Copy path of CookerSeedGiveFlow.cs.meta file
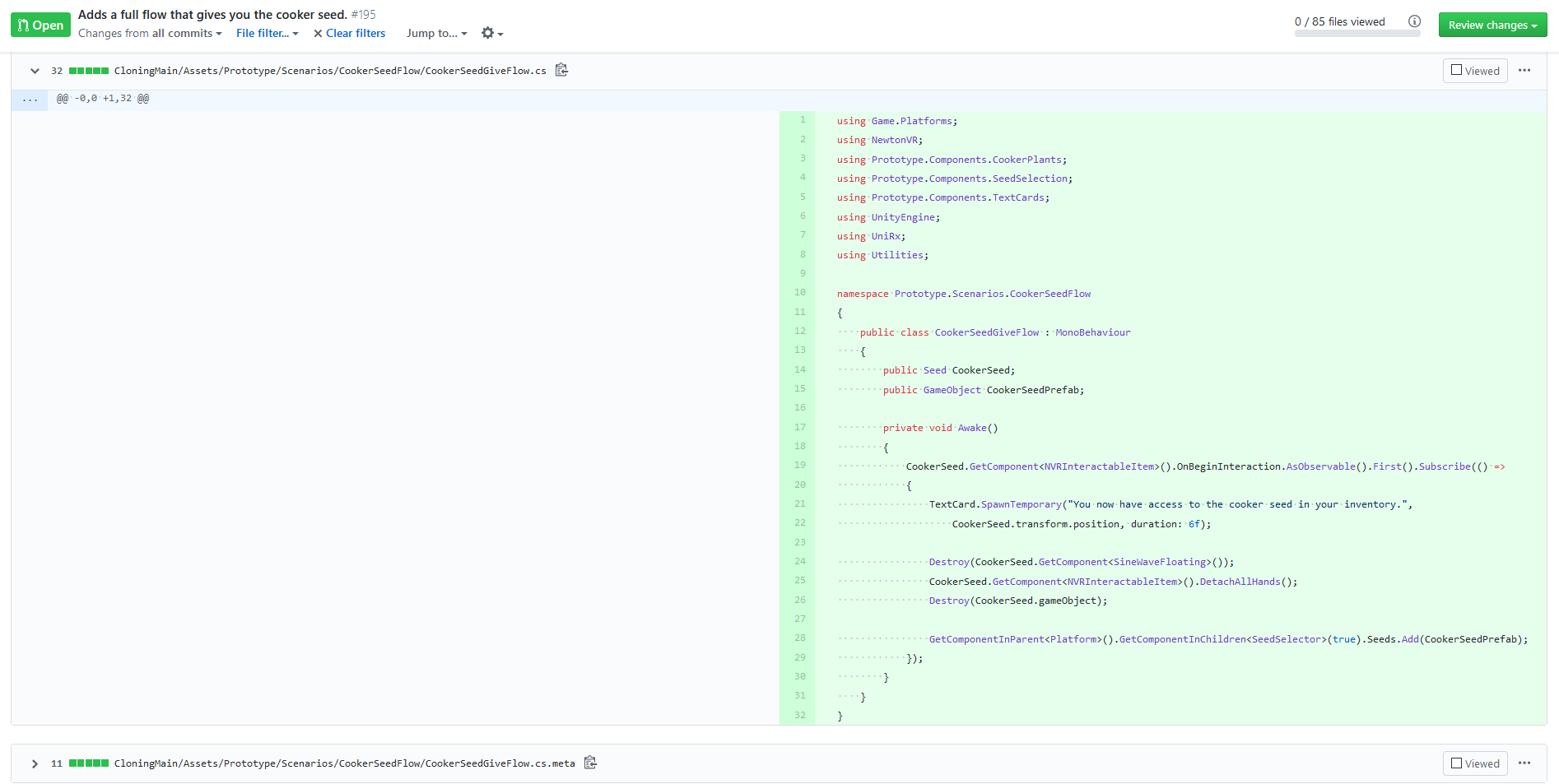This screenshot has height=784, width=1559. click(590, 763)
